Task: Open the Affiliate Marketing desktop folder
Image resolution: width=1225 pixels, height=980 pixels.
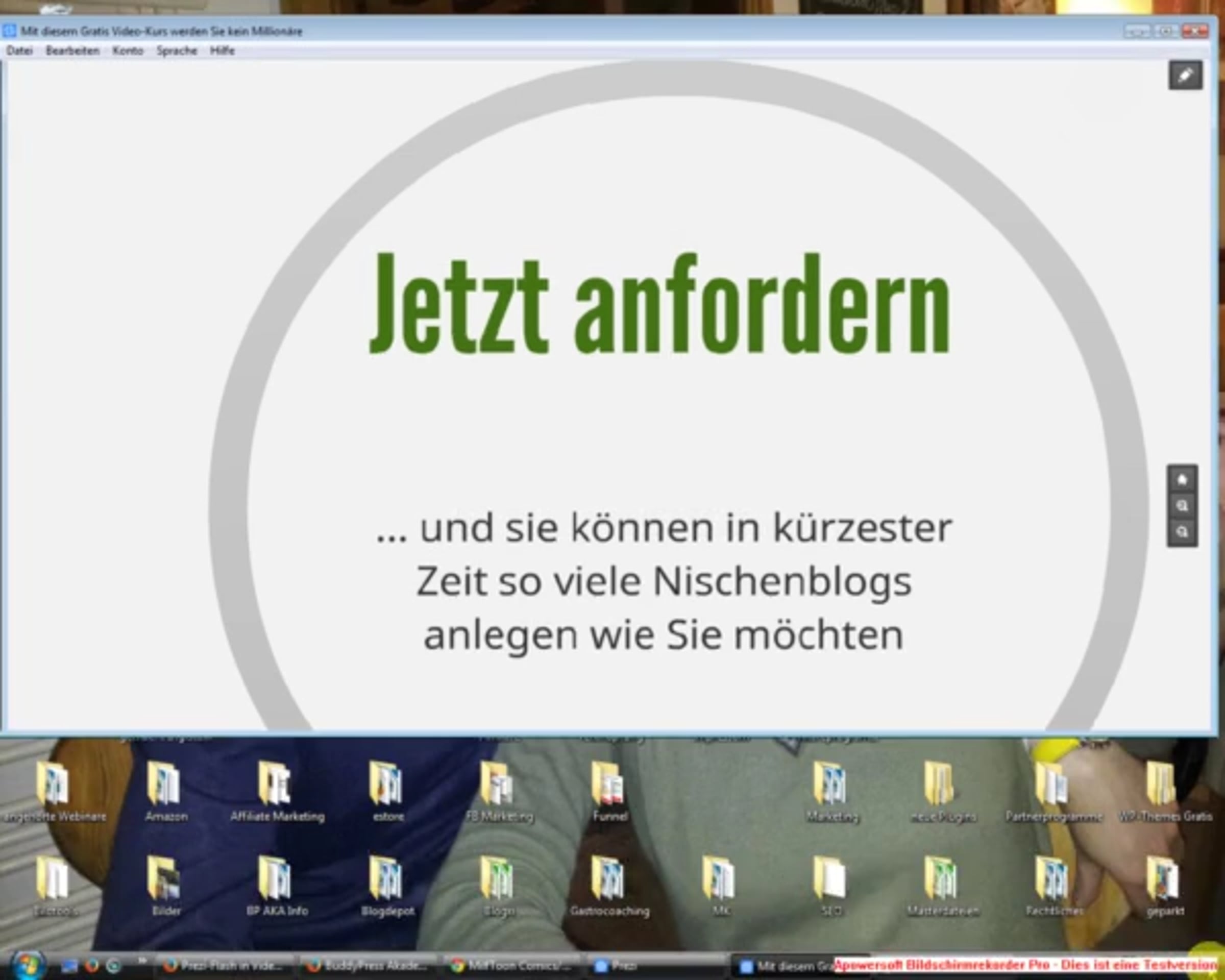Action: click(276, 787)
